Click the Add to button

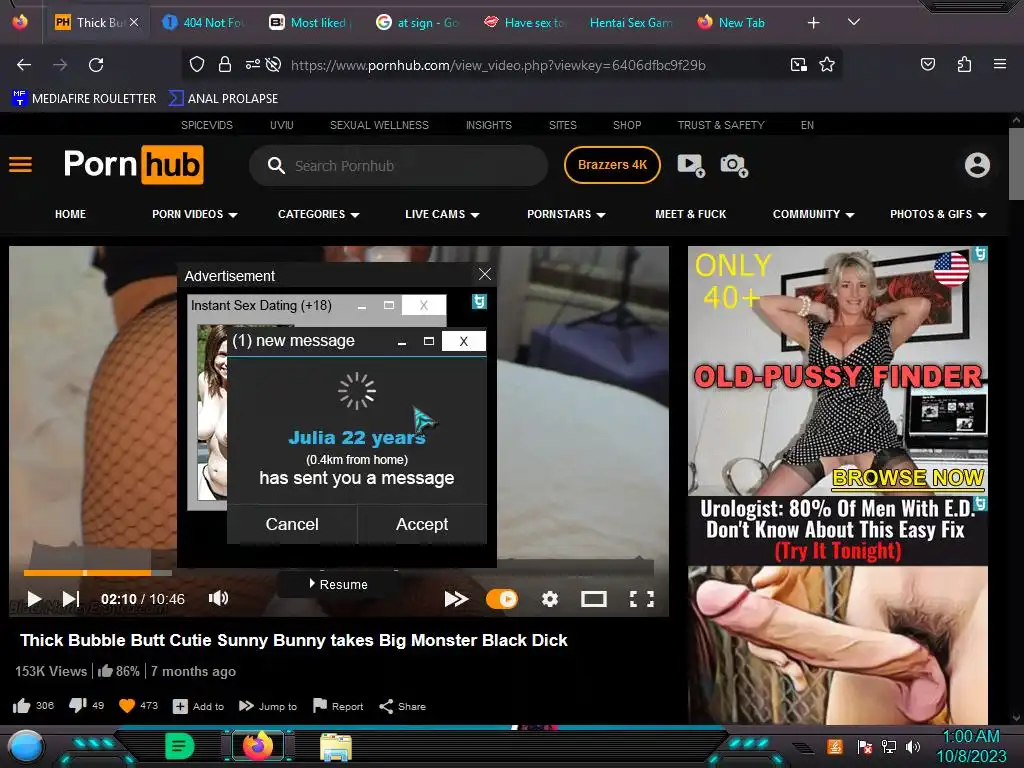coord(198,706)
